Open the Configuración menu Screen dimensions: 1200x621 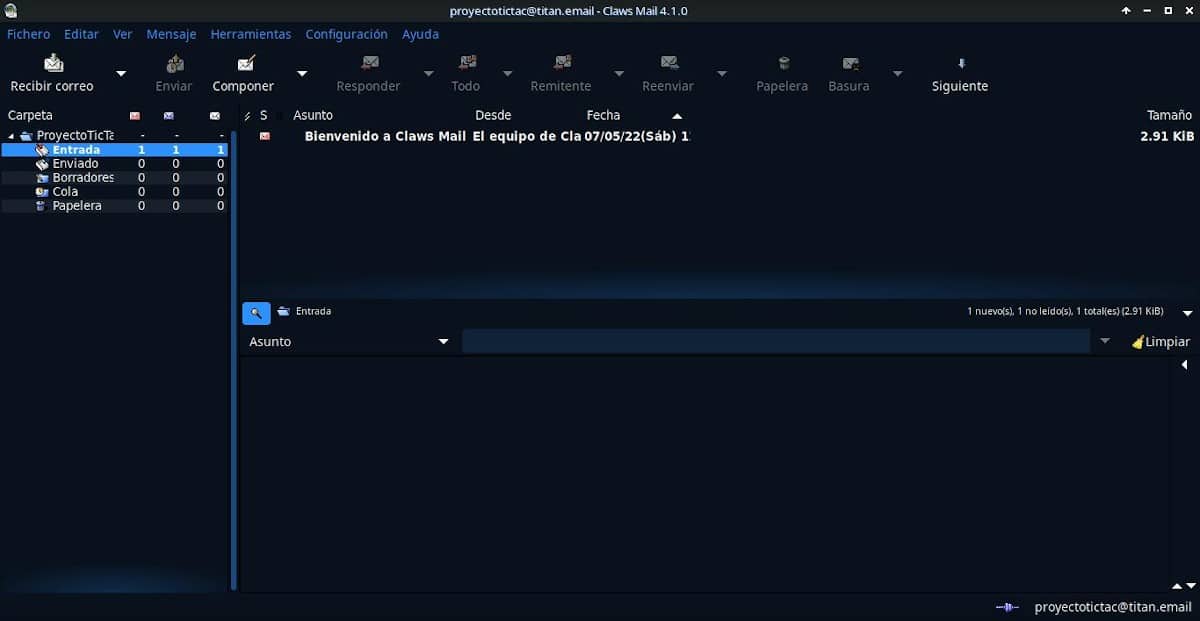tap(346, 34)
